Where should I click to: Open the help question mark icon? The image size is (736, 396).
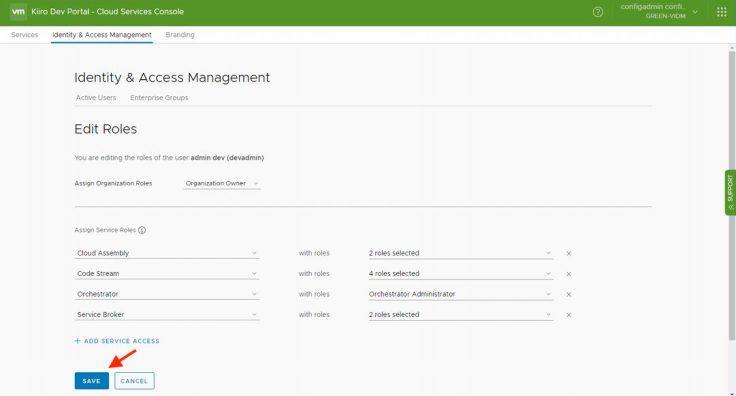tap(598, 12)
